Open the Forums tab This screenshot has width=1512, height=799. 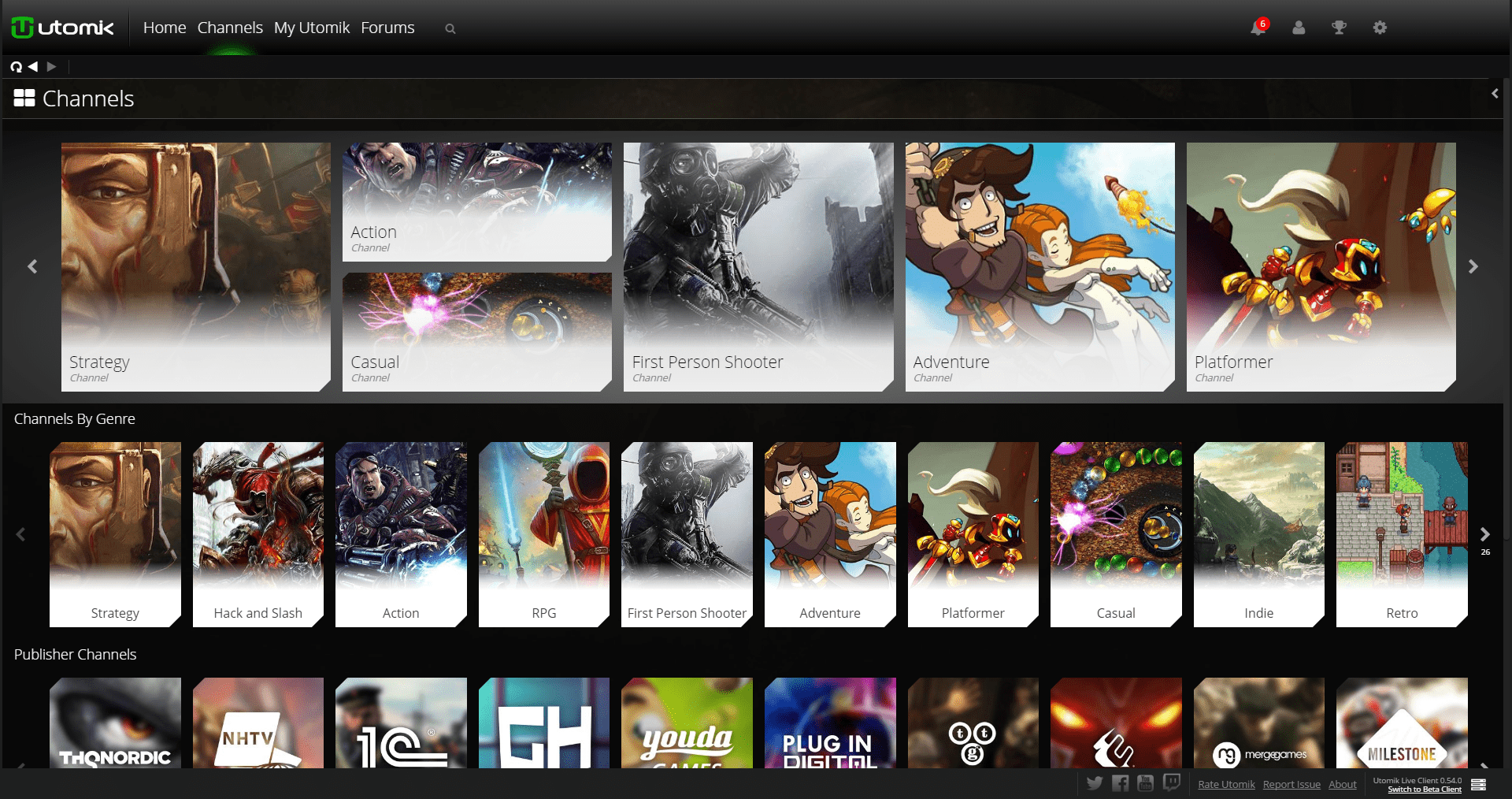[x=387, y=28]
